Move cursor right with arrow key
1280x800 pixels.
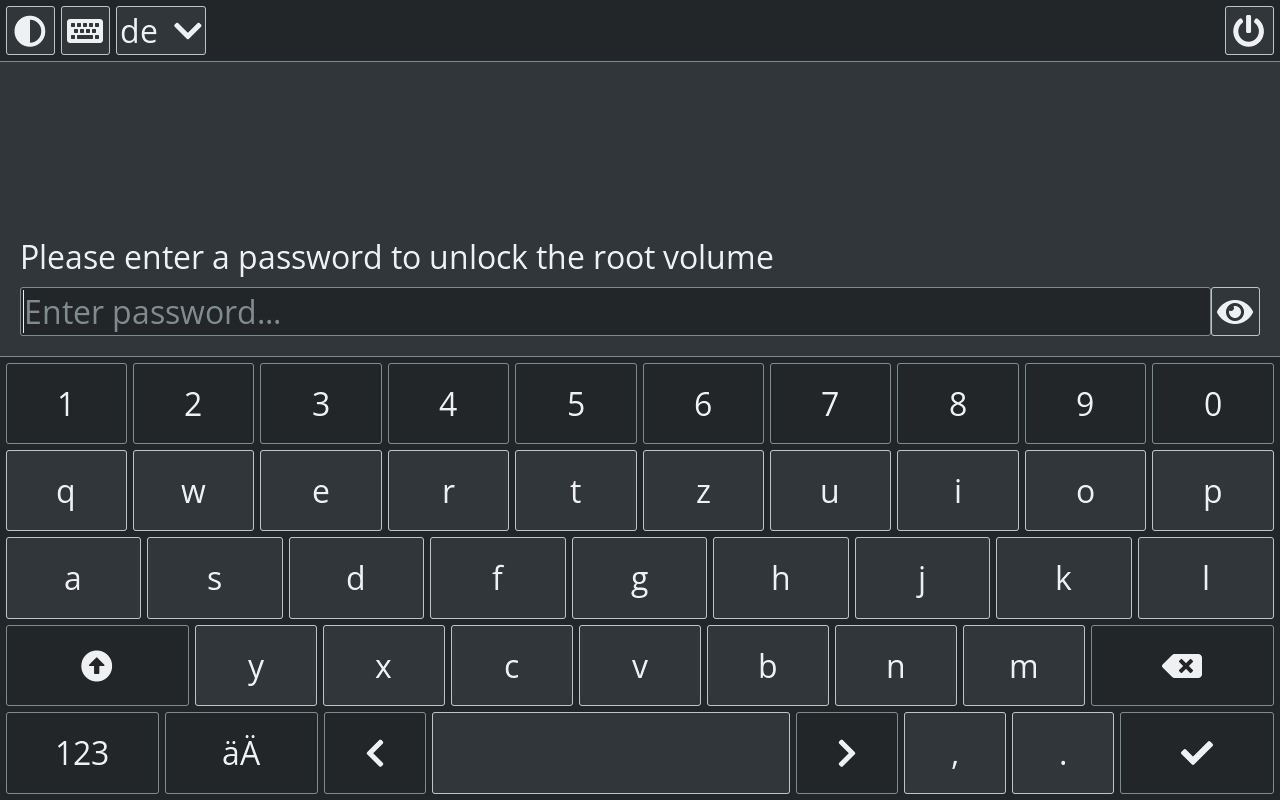(846, 753)
